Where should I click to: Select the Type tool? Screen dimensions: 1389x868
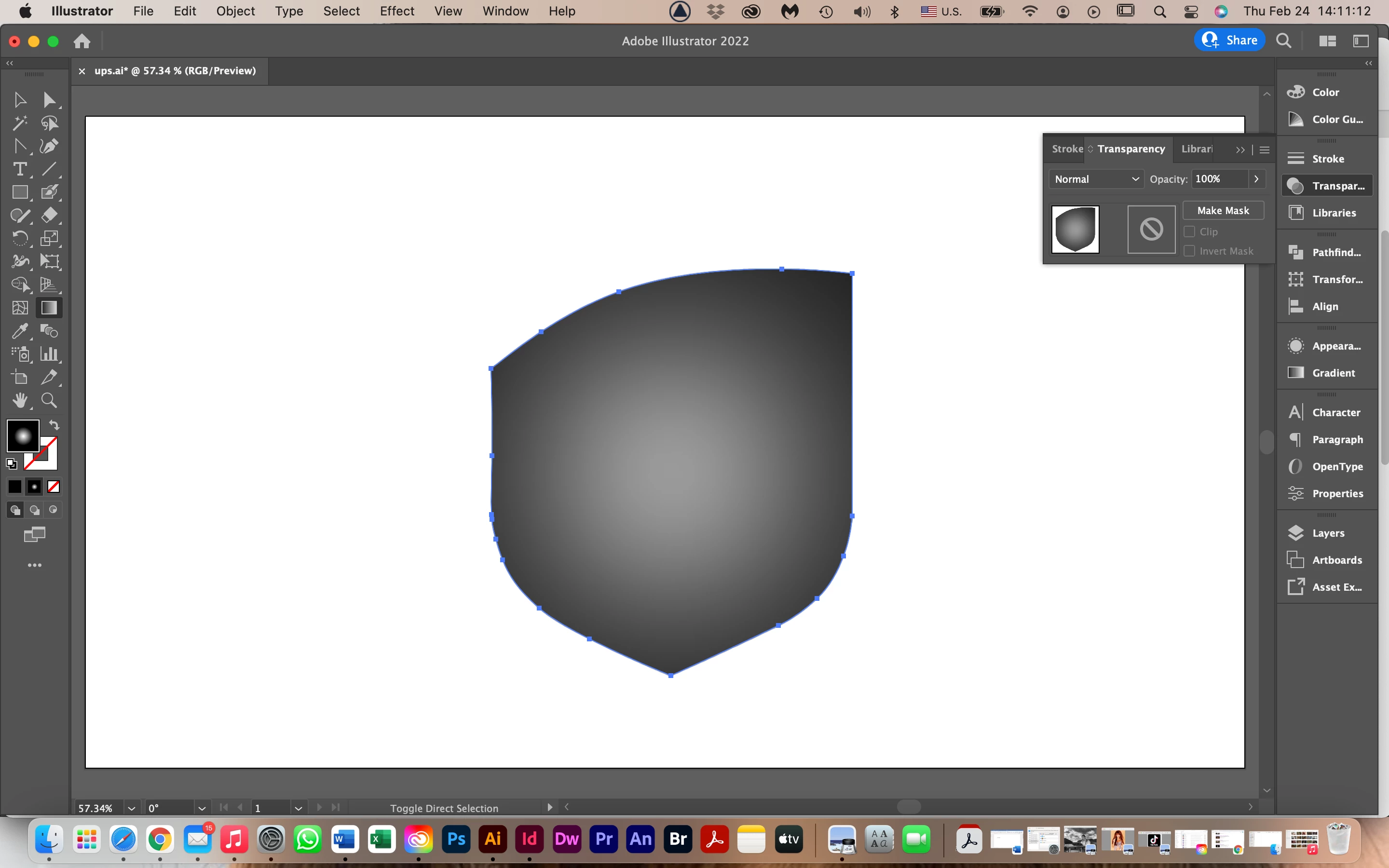pos(19,169)
